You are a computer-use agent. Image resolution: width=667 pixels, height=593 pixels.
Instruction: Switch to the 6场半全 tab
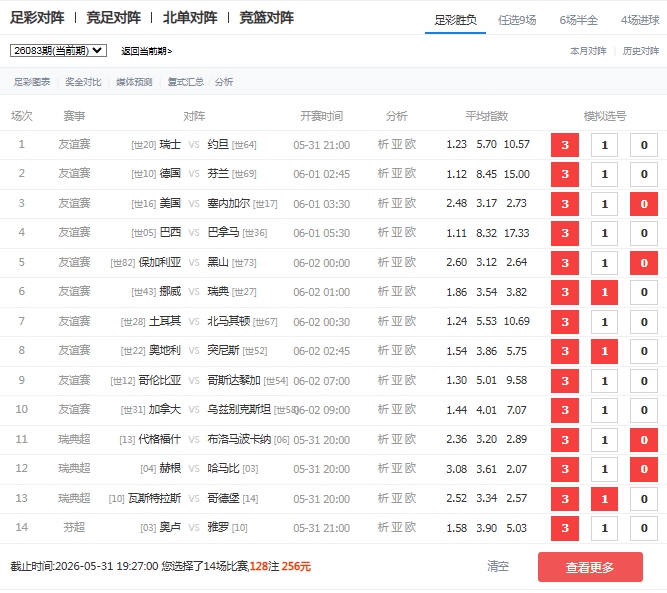click(579, 20)
